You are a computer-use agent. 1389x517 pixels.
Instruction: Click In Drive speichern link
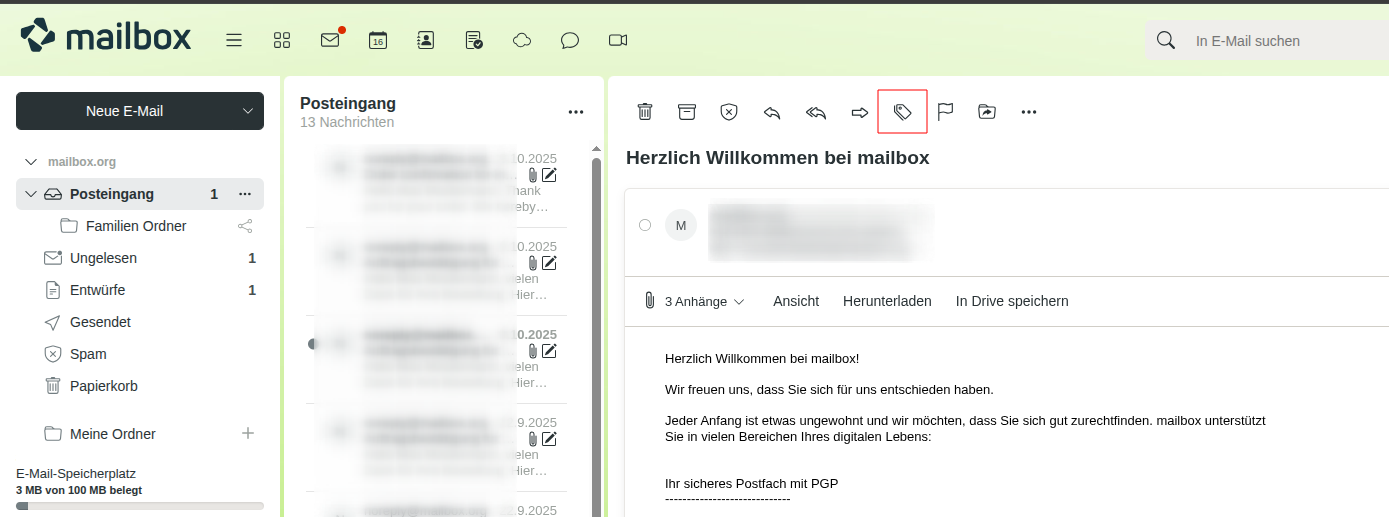click(1012, 301)
